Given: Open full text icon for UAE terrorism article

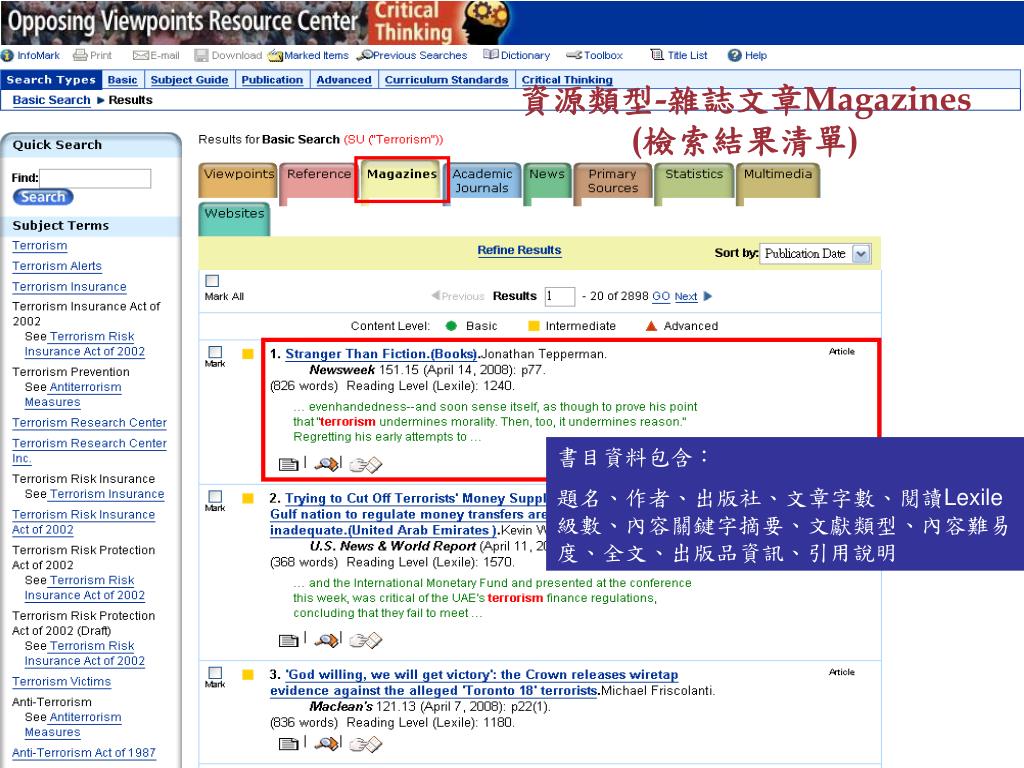Looking at the screenshot, I should [288, 641].
